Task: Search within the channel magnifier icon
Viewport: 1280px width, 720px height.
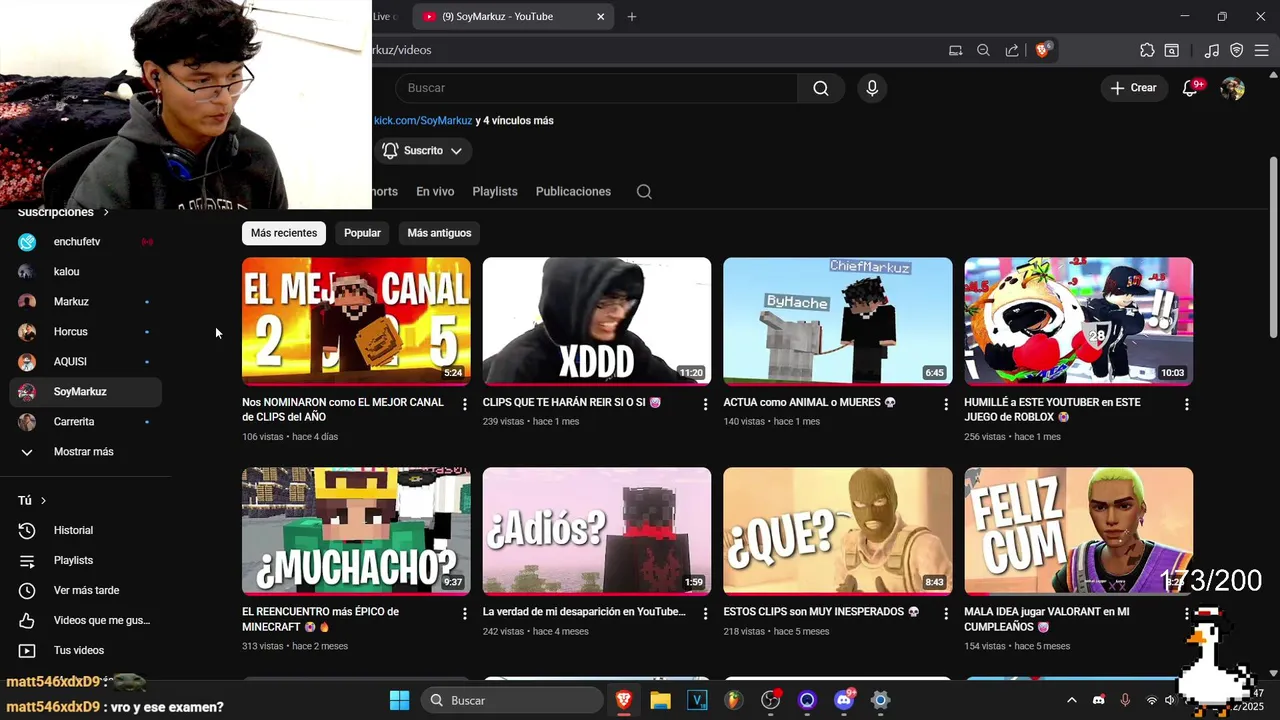Action: click(x=644, y=192)
